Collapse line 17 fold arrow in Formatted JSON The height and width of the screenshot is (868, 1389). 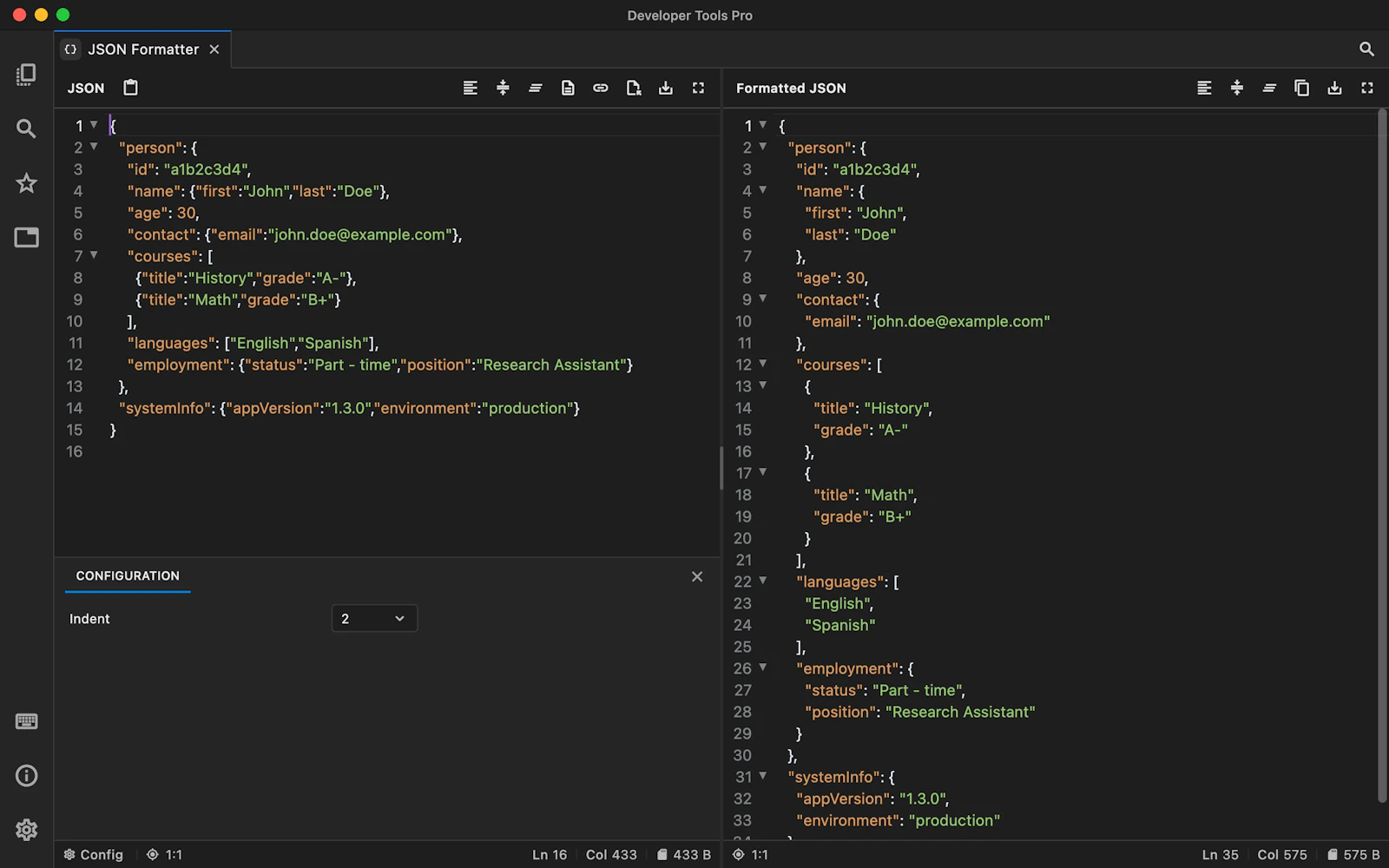click(x=763, y=472)
